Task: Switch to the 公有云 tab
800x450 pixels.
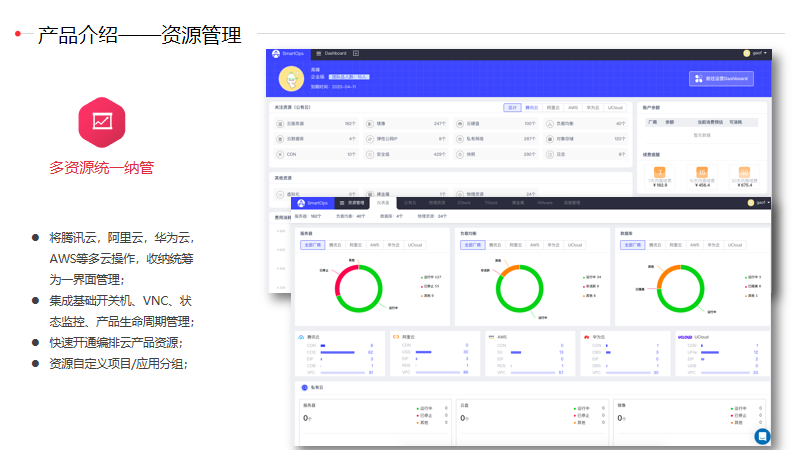Action: (411, 203)
